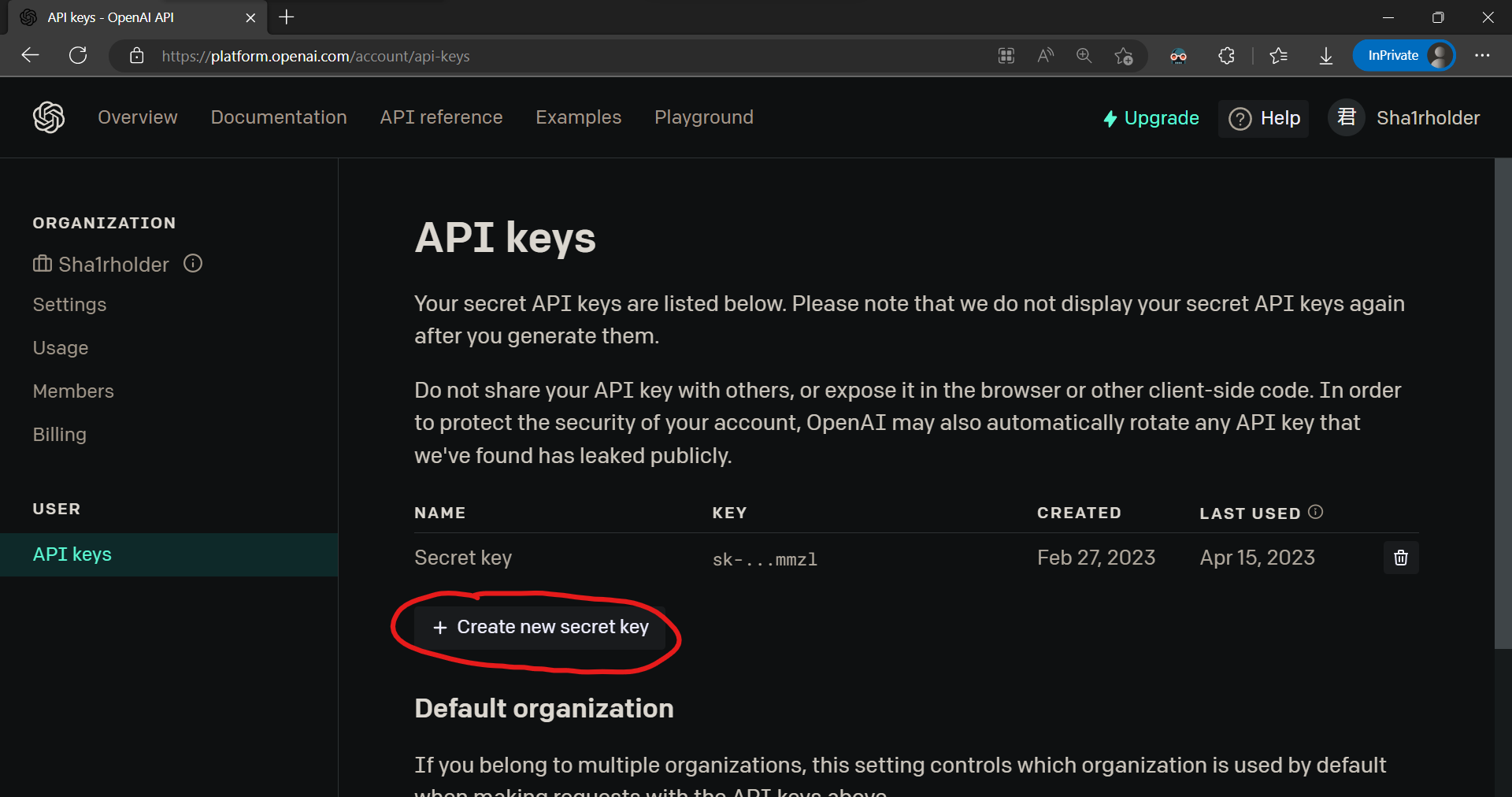The height and width of the screenshot is (797, 1512).
Task: Select API keys in the User sidebar
Action: click(169, 554)
